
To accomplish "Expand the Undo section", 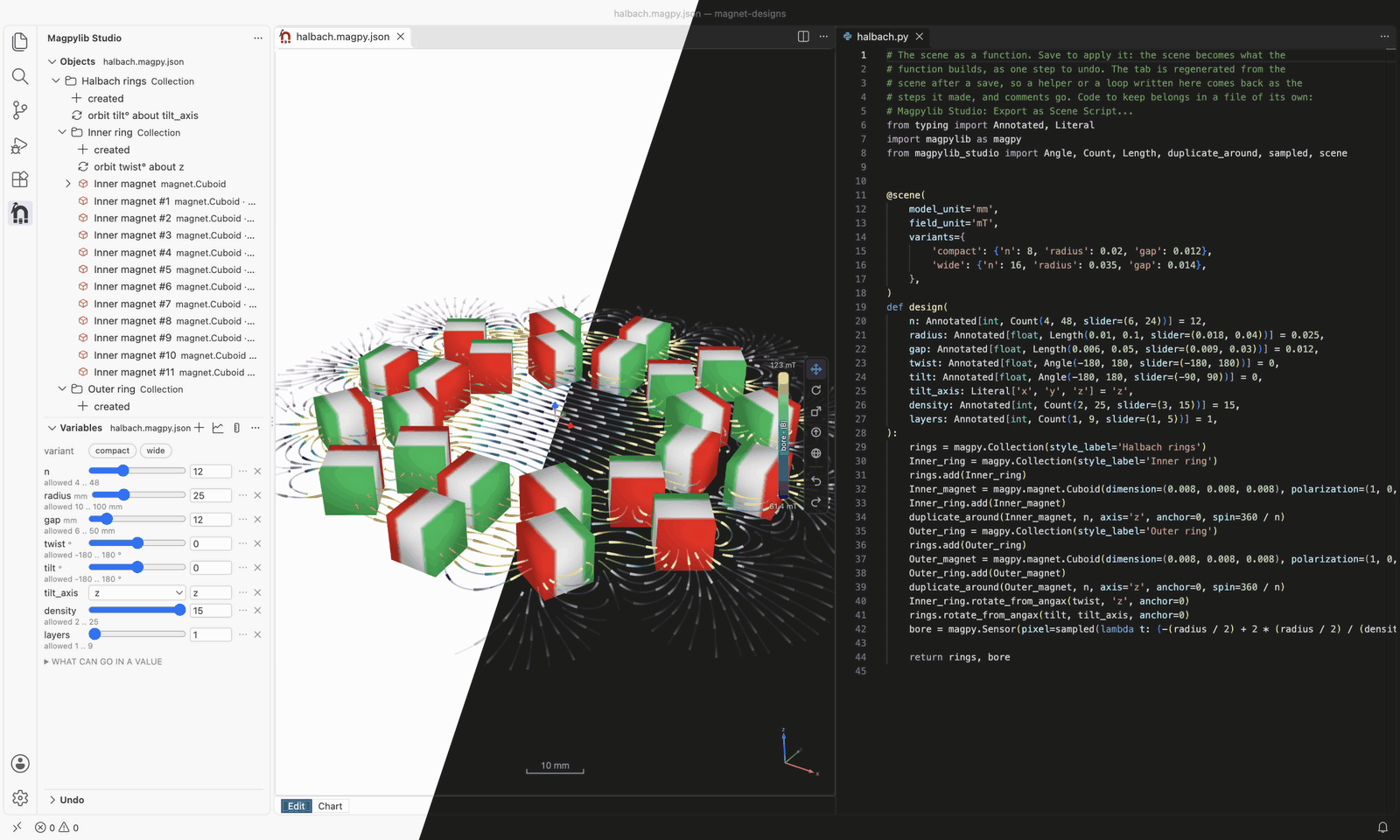I will click(52, 800).
